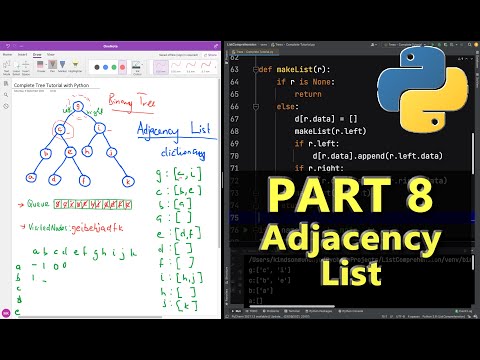Click the OneNote horizontal scrollbar

(90, 317)
